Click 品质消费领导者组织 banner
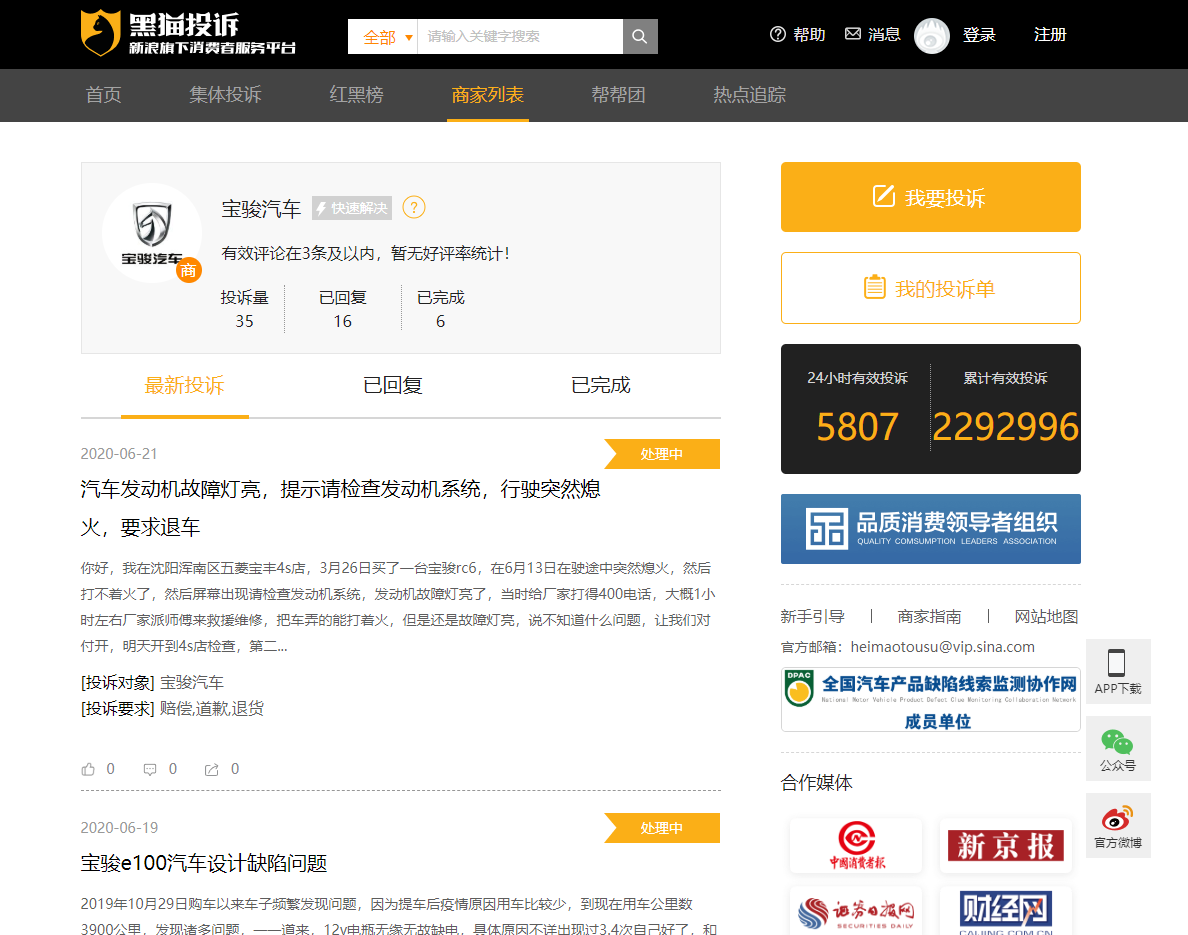The width and height of the screenshot is (1188, 935). 930,529
